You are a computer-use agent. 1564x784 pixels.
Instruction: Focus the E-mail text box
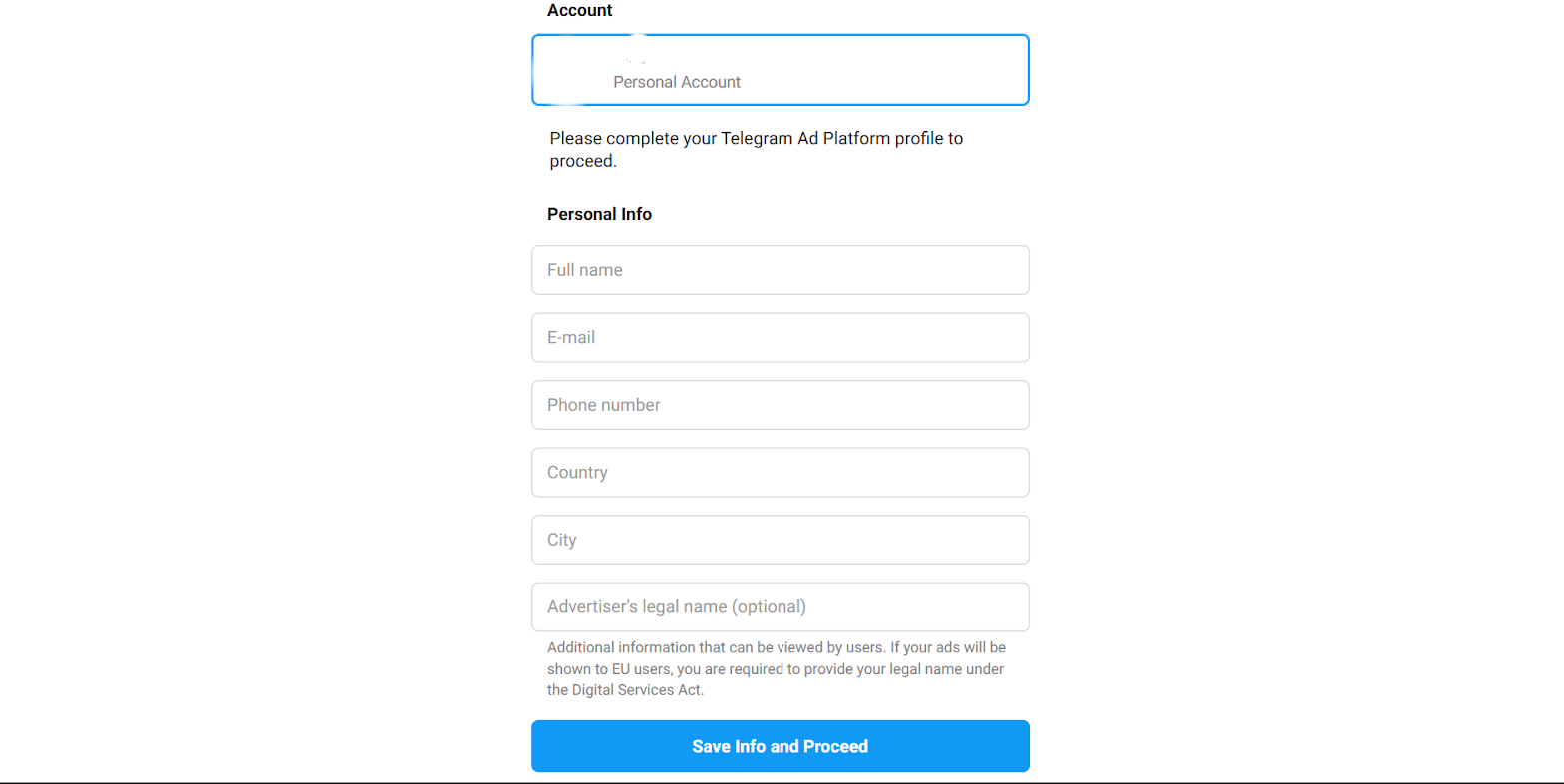pos(780,337)
